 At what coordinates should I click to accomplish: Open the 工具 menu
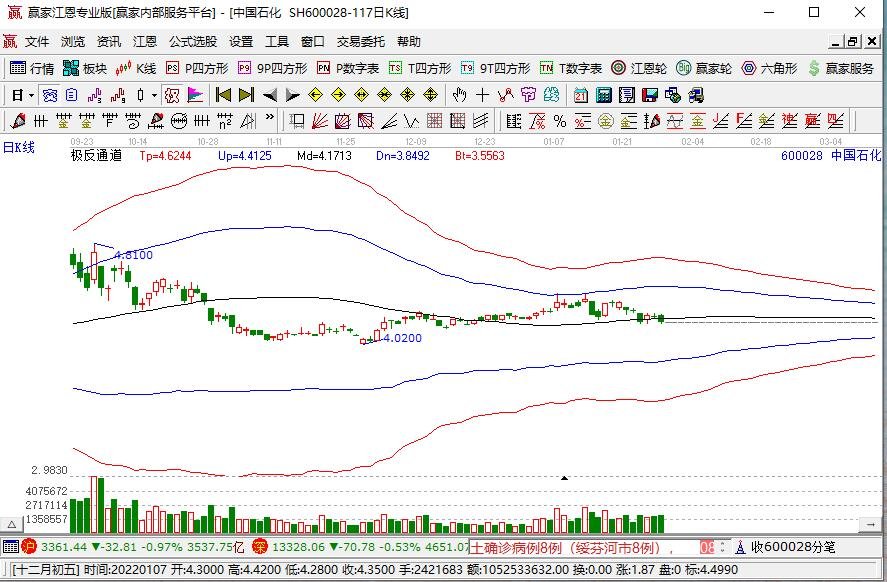pyautogui.click(x=277, y=41)
